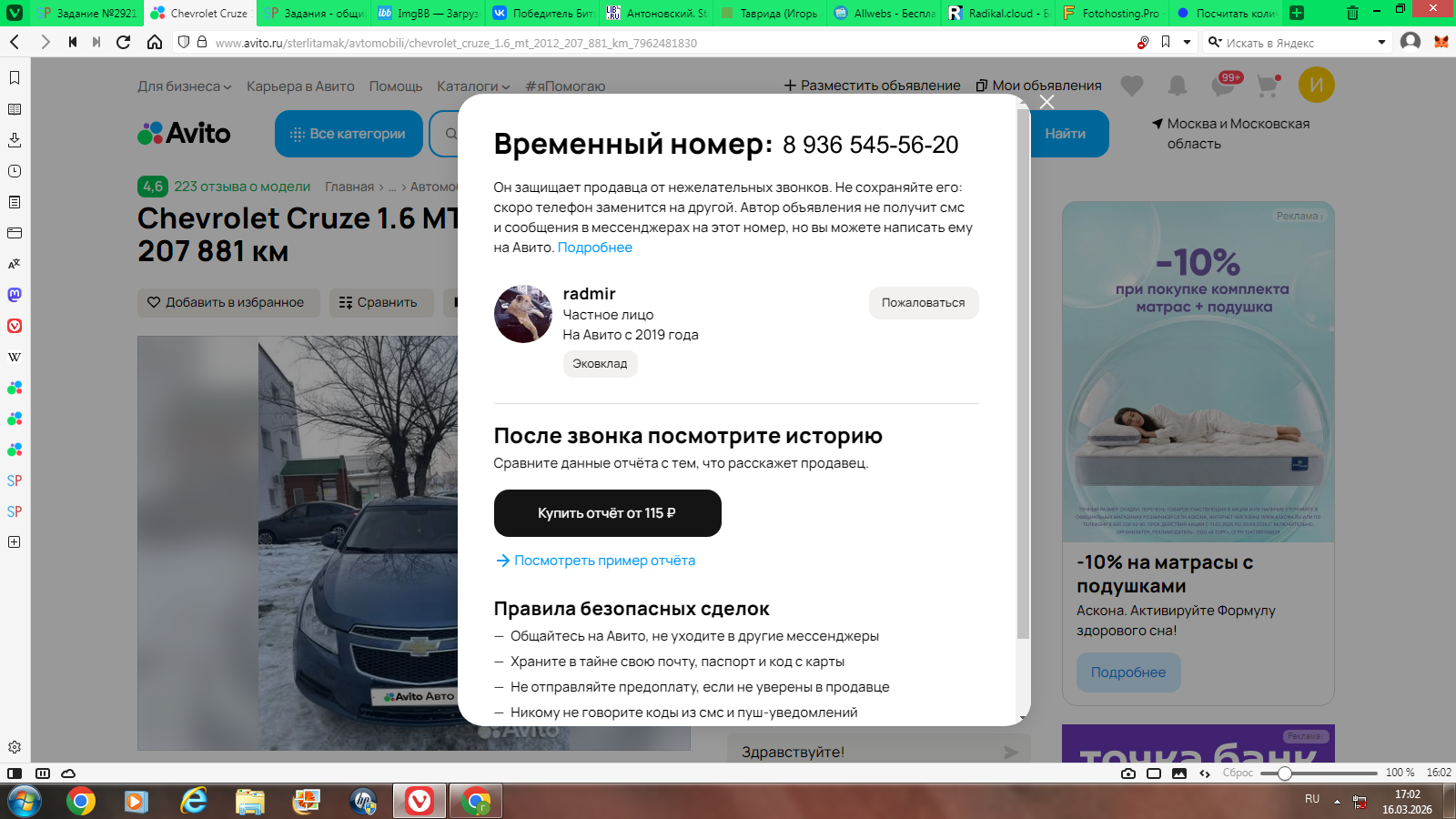This screenshot has width=1456, height=819.
Task: Open the Notes panel
Action: pyautogui.click(x=15, y=202)
